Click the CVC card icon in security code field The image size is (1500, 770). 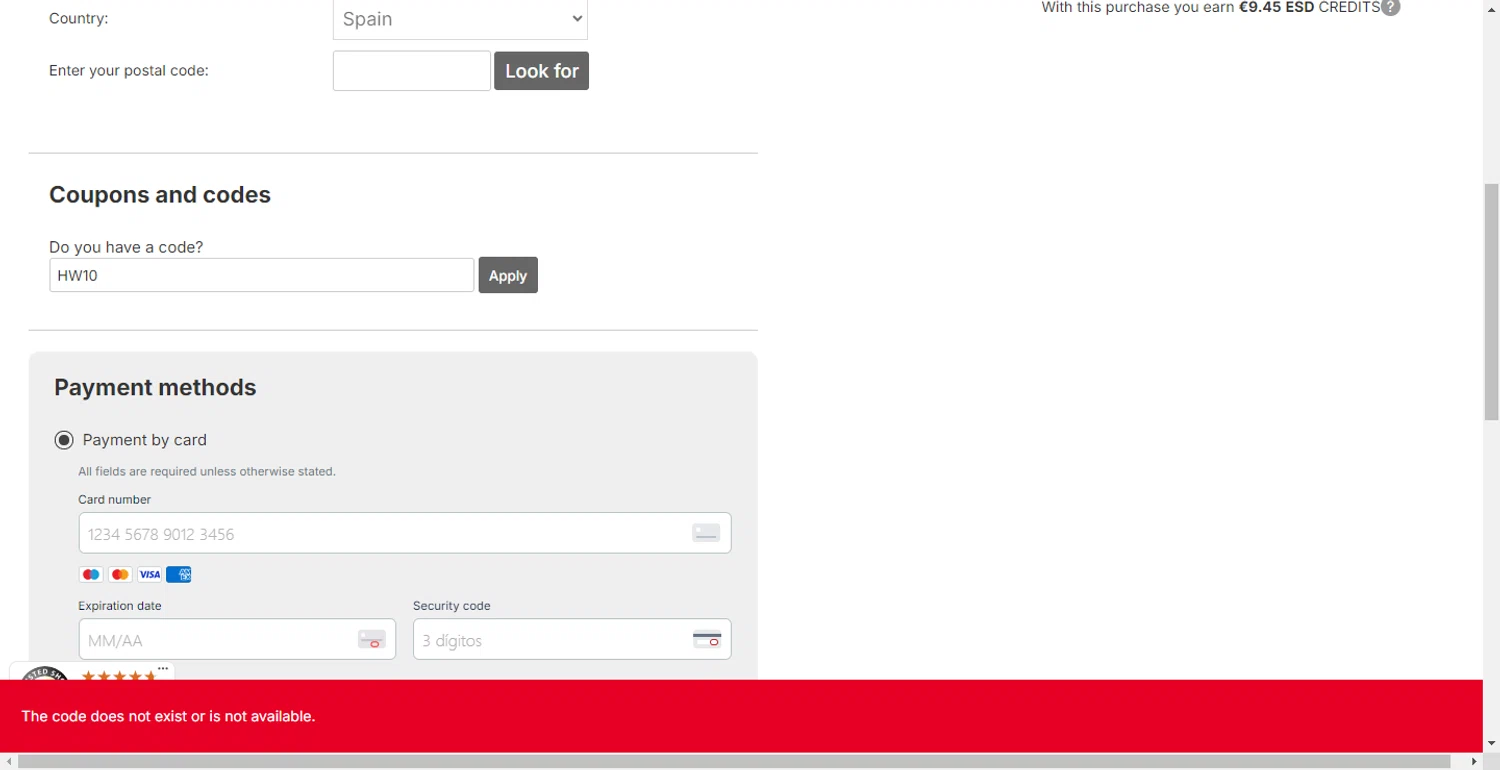(707, 640)
